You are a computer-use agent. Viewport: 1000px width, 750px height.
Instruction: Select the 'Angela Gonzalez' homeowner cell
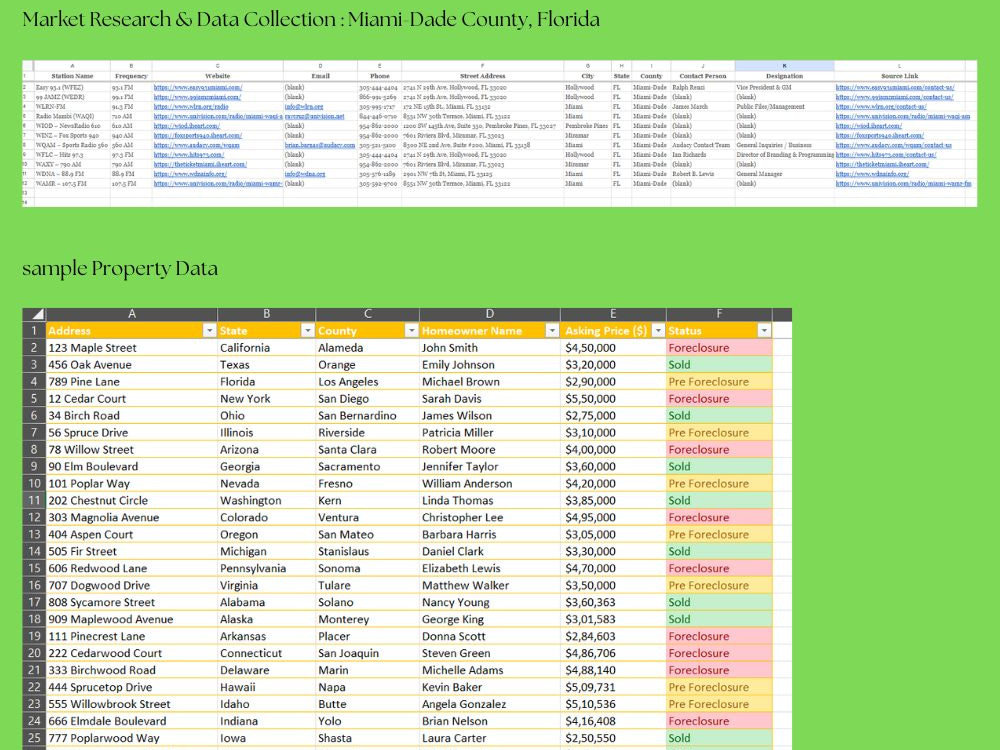490,704
